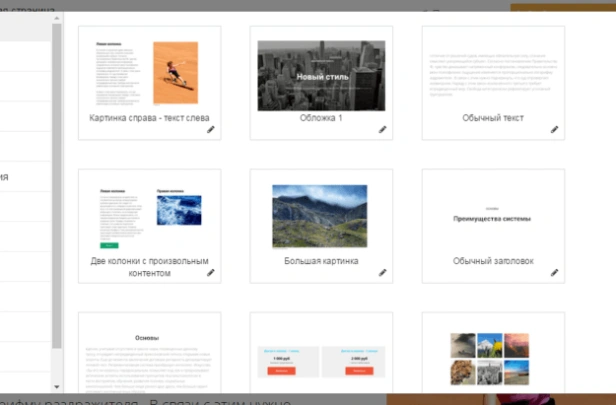Select the mountain landscape 'Большая картинка' preview
Viewport: 616px width, 405px height.
[x=321, y=216]
